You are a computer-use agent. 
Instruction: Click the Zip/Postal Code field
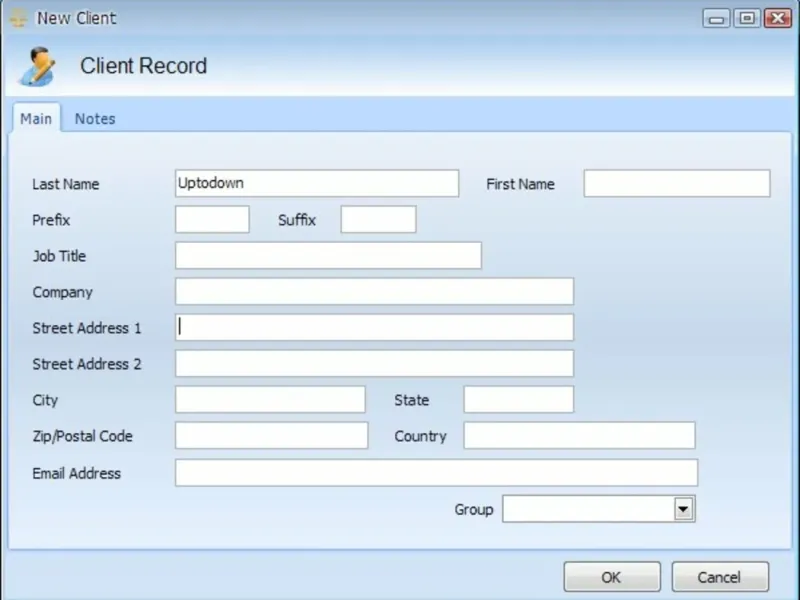(x=271, y=435)
